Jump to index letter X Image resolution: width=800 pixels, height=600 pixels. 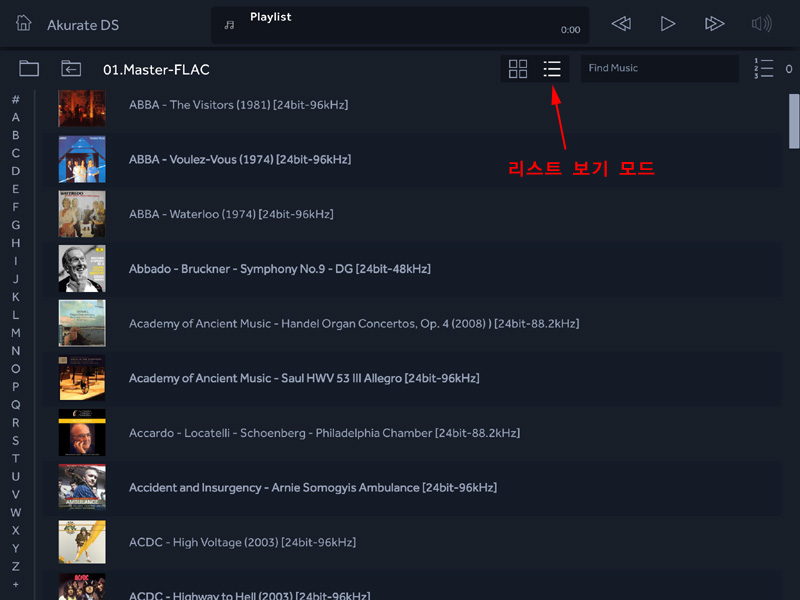[16, 531]
